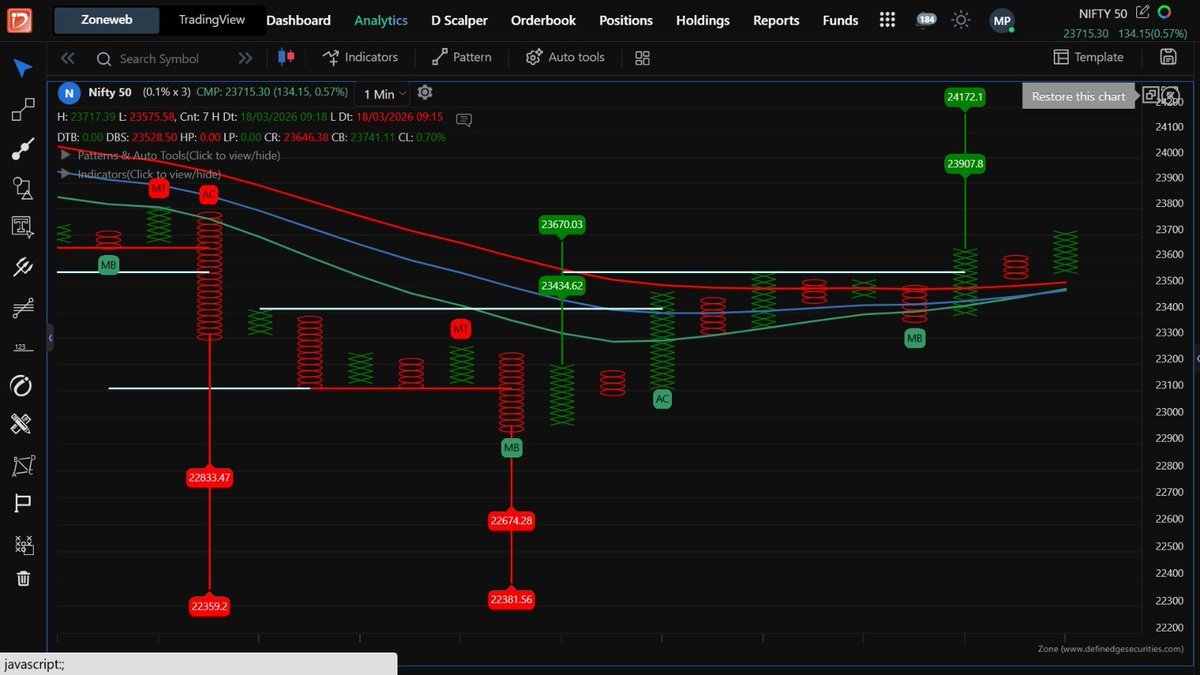Screen dimensions: 1200x675
Task: Select the trend line drawing tool
Action: pyautogui.click(x=22, y=149)
